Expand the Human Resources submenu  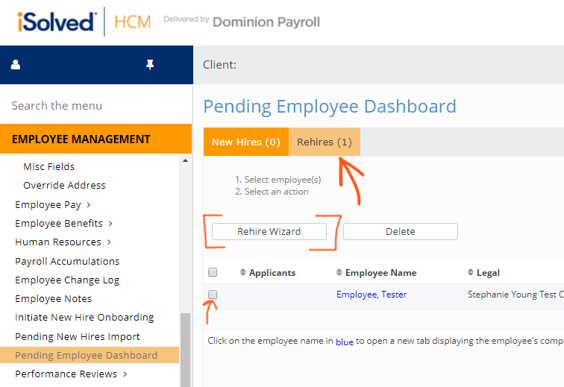pos(63,242)
